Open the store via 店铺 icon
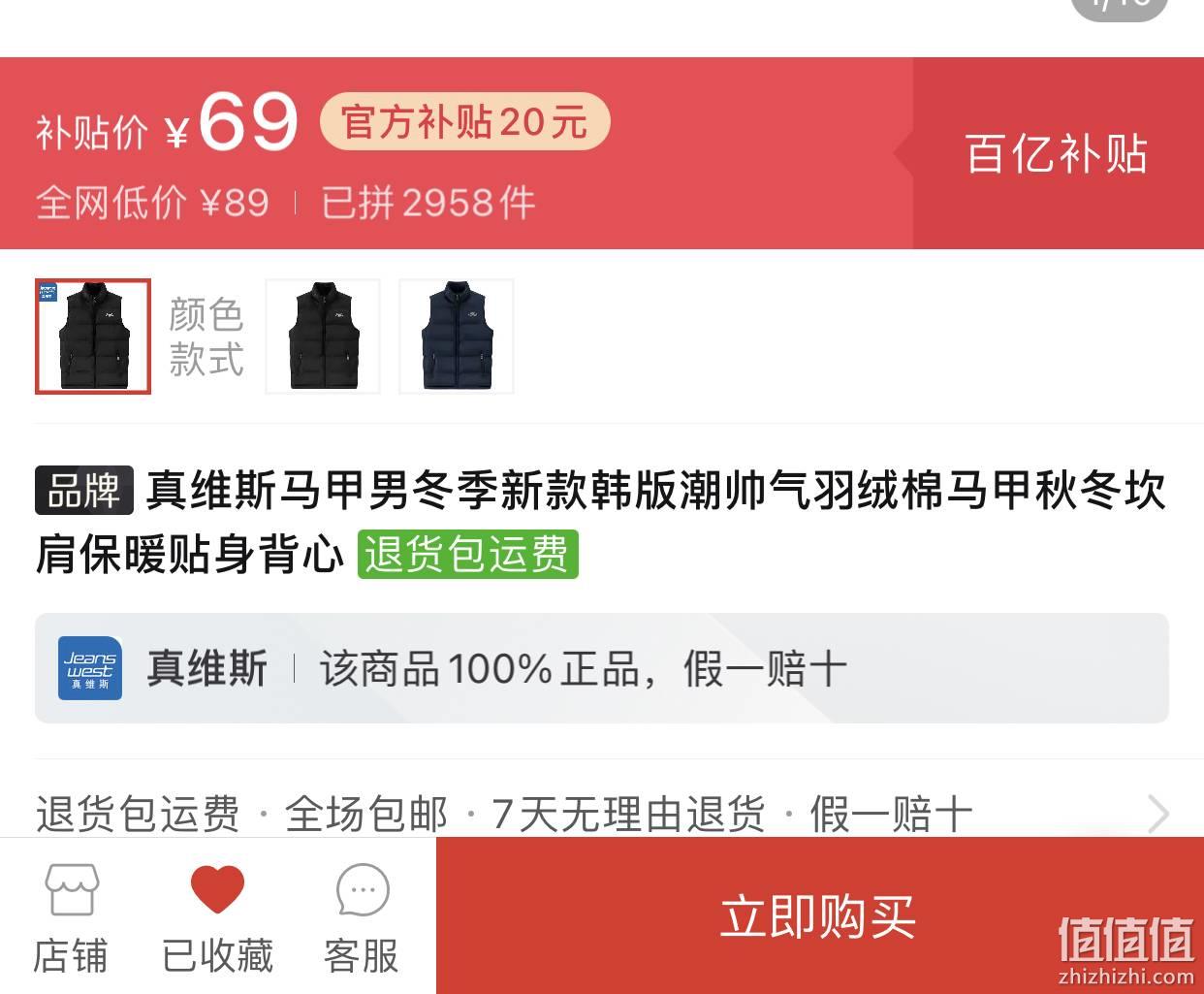The image size is (1204, 994). click(71, 917)
